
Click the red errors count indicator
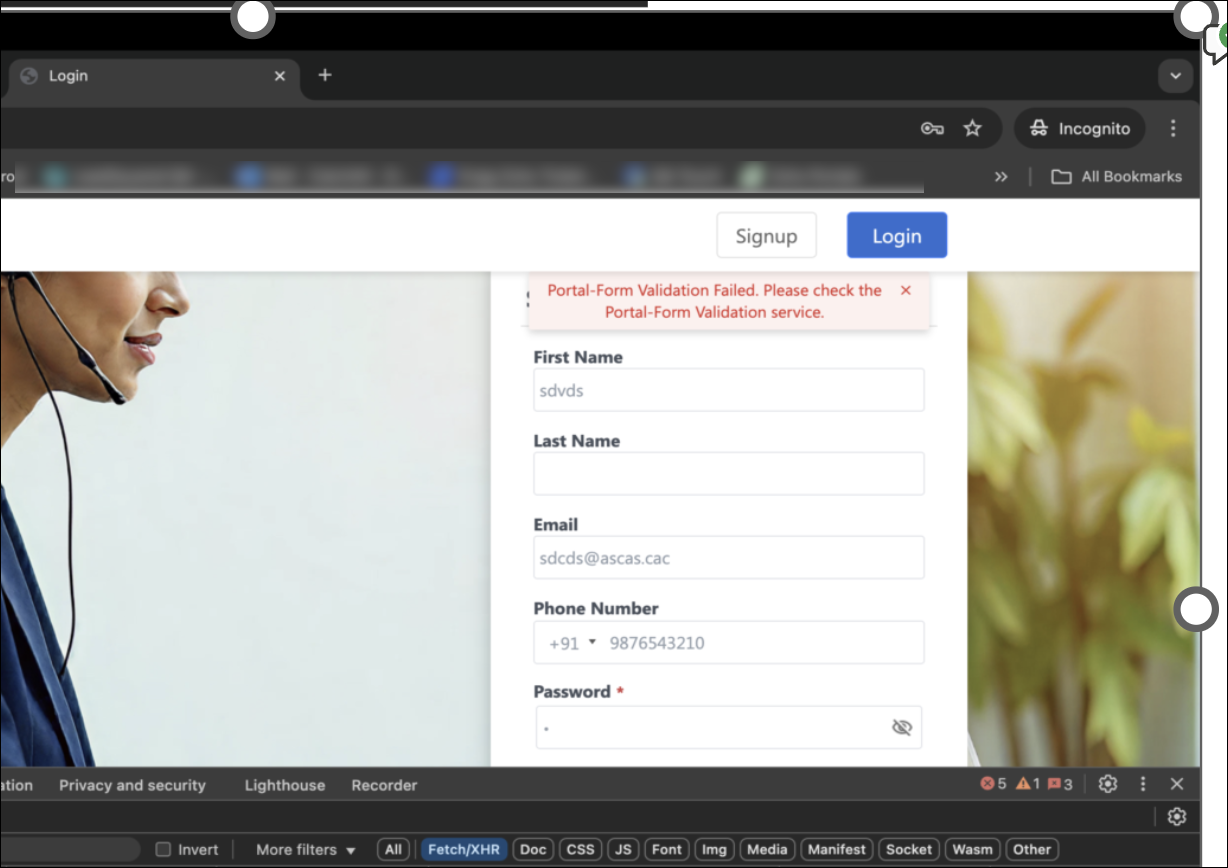[993, 784]
